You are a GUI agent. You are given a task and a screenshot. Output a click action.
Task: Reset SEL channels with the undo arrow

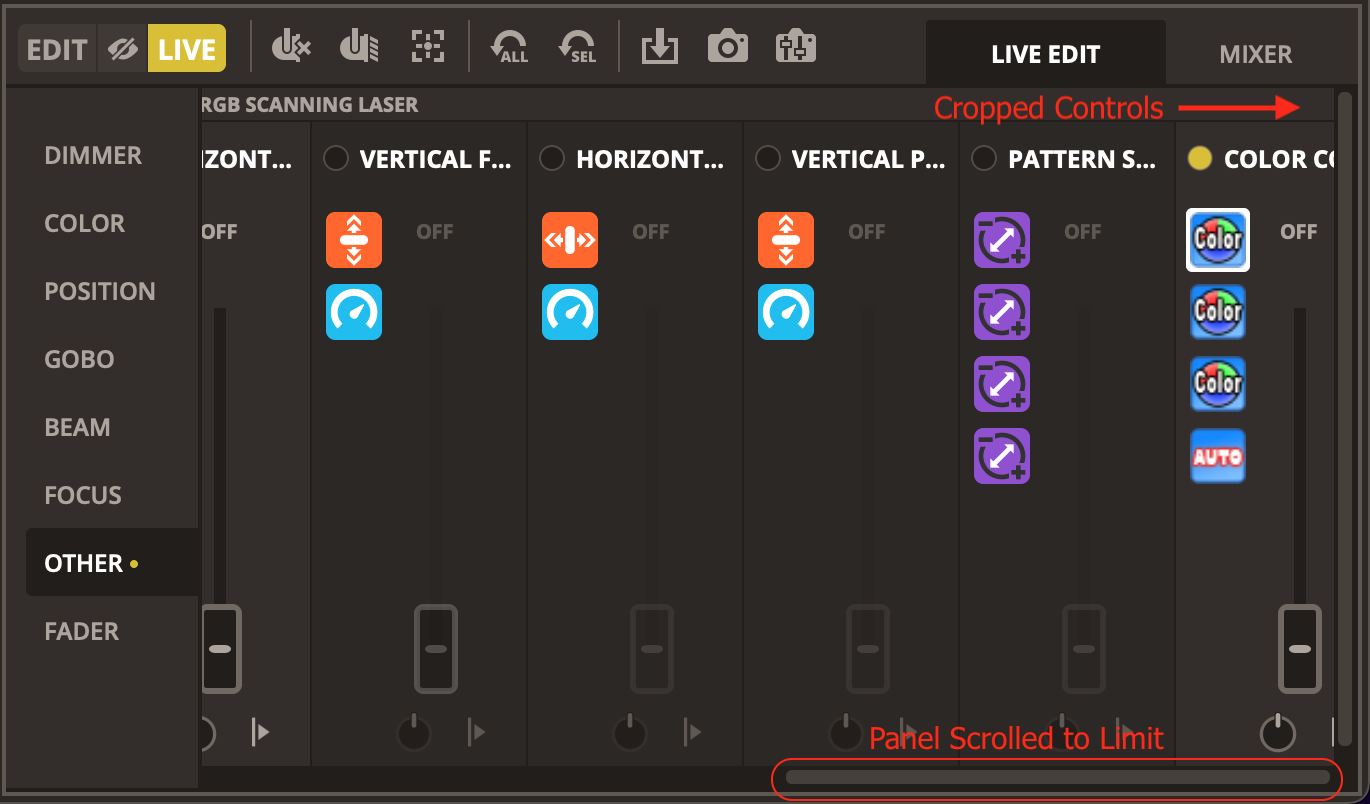click(578, 47)
